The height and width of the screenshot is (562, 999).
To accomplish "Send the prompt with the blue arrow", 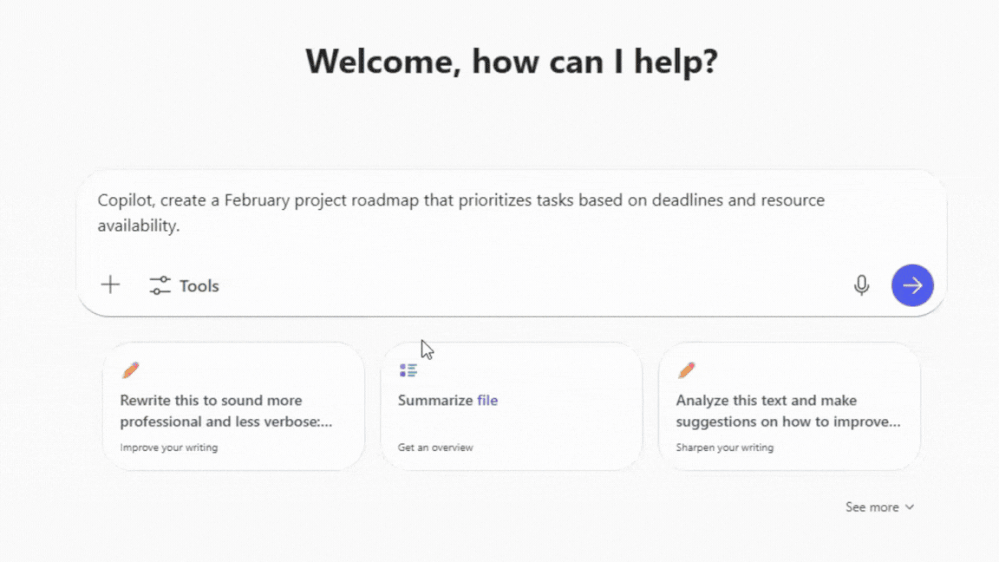I will (x=912, y=285).
